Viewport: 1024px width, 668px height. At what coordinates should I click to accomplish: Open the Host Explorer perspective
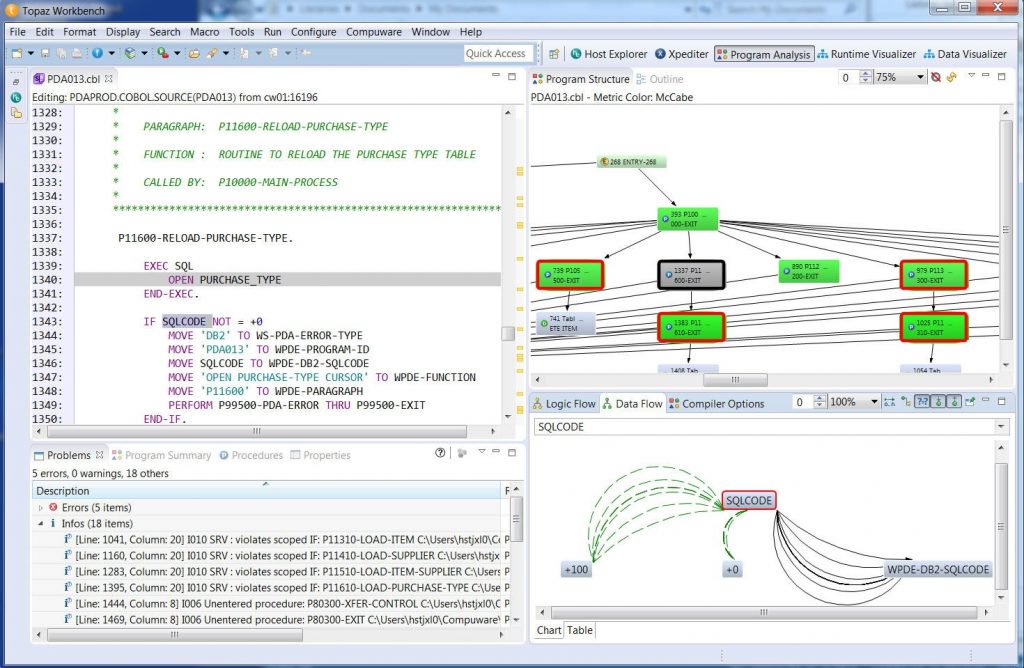point(609,54)
